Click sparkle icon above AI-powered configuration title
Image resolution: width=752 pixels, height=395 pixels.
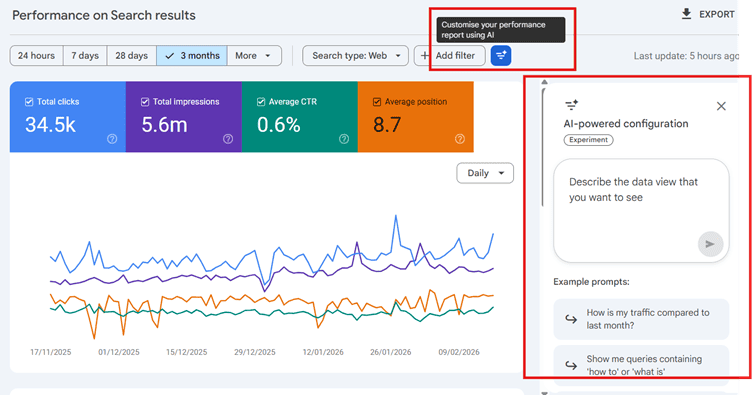pyautogui.click(x=571, y=105)
